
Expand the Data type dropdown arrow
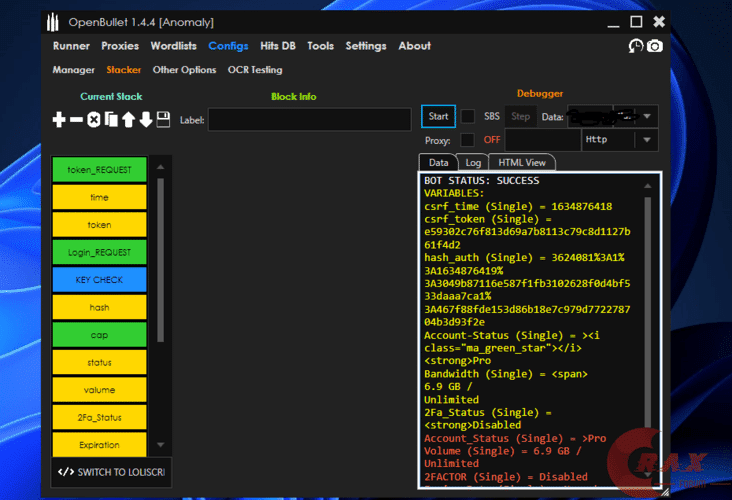[x=648, y=116]
